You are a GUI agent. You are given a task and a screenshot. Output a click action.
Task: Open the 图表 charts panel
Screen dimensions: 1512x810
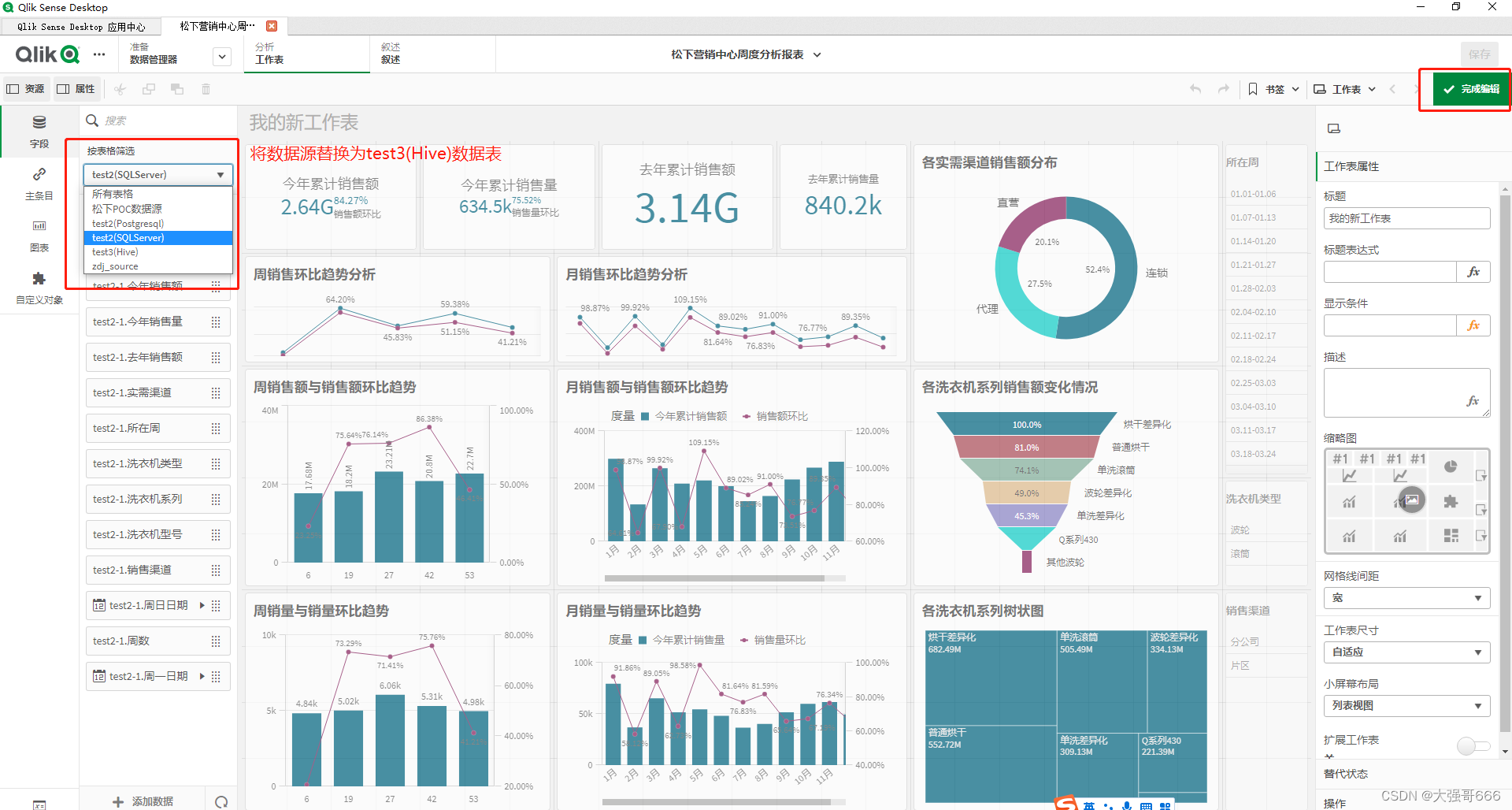coord(39,235)
